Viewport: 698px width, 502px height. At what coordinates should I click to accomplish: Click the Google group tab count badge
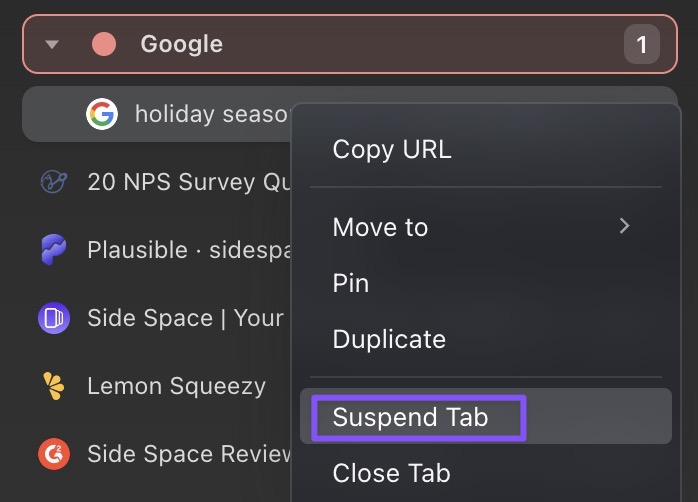click(x=642, y=44)
